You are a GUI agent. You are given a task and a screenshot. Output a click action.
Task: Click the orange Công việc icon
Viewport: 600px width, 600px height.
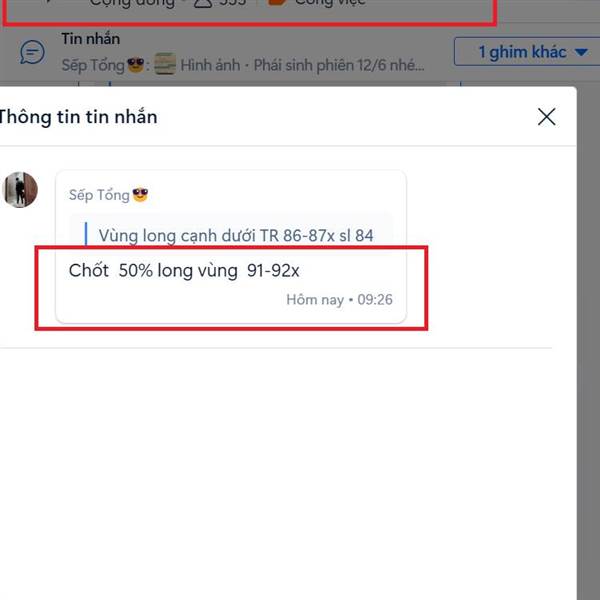click(276, 2)
